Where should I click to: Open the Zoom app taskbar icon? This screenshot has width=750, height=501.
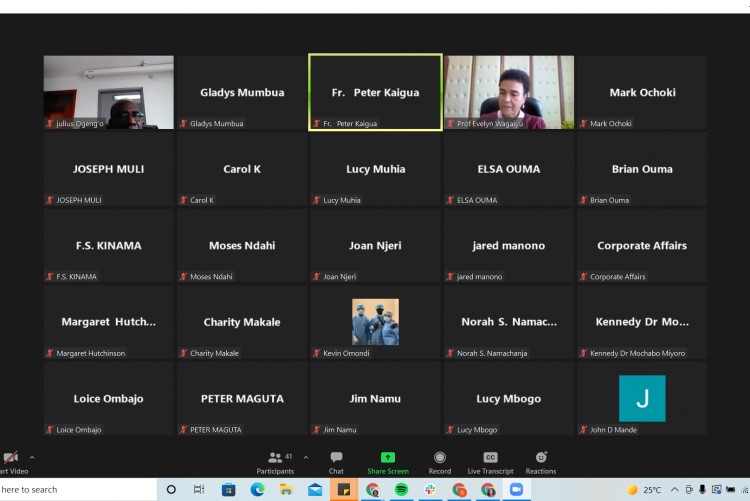coord(517,490)
